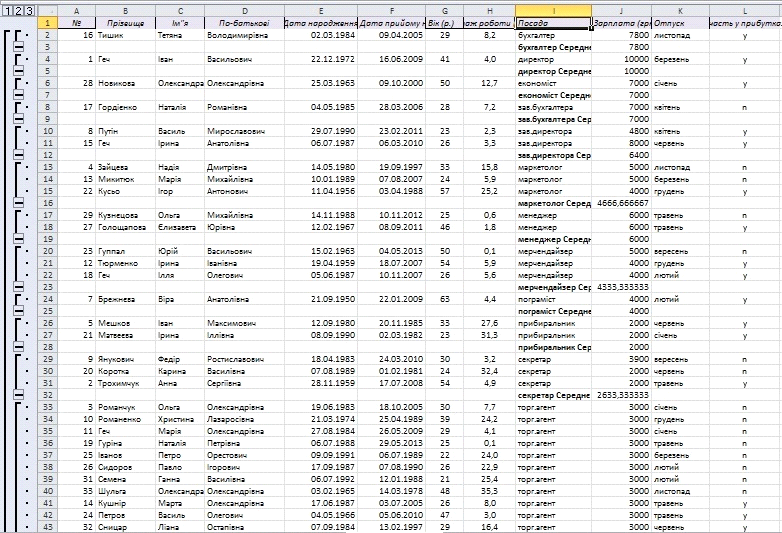Select surname cell Путін

coord(125,131)
